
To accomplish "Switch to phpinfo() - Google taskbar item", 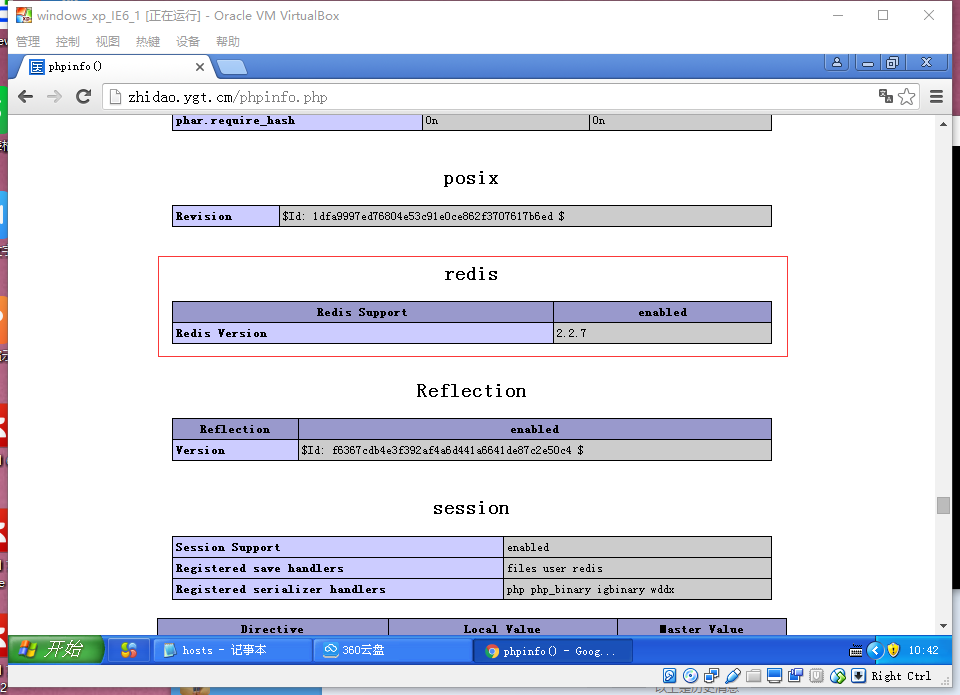I will 553,651.
